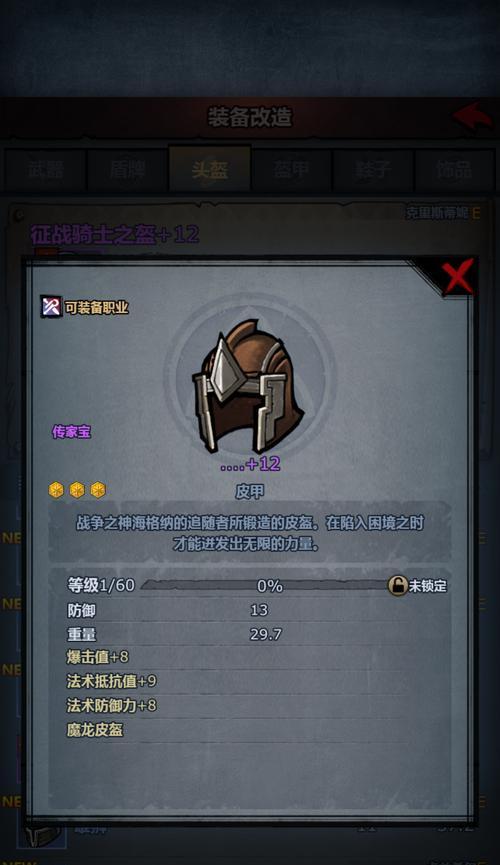Image resolution: width=500 pixels, height=865 pixels.
Task: Switch to the 武器 tab
Action: (x=46, y=170)
